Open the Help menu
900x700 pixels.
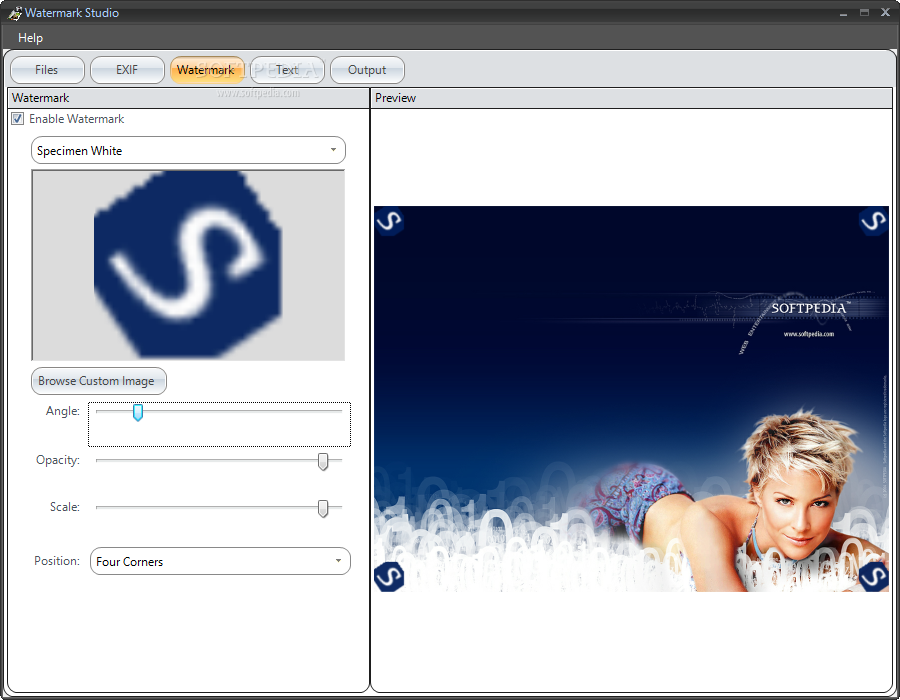(30, 38)
